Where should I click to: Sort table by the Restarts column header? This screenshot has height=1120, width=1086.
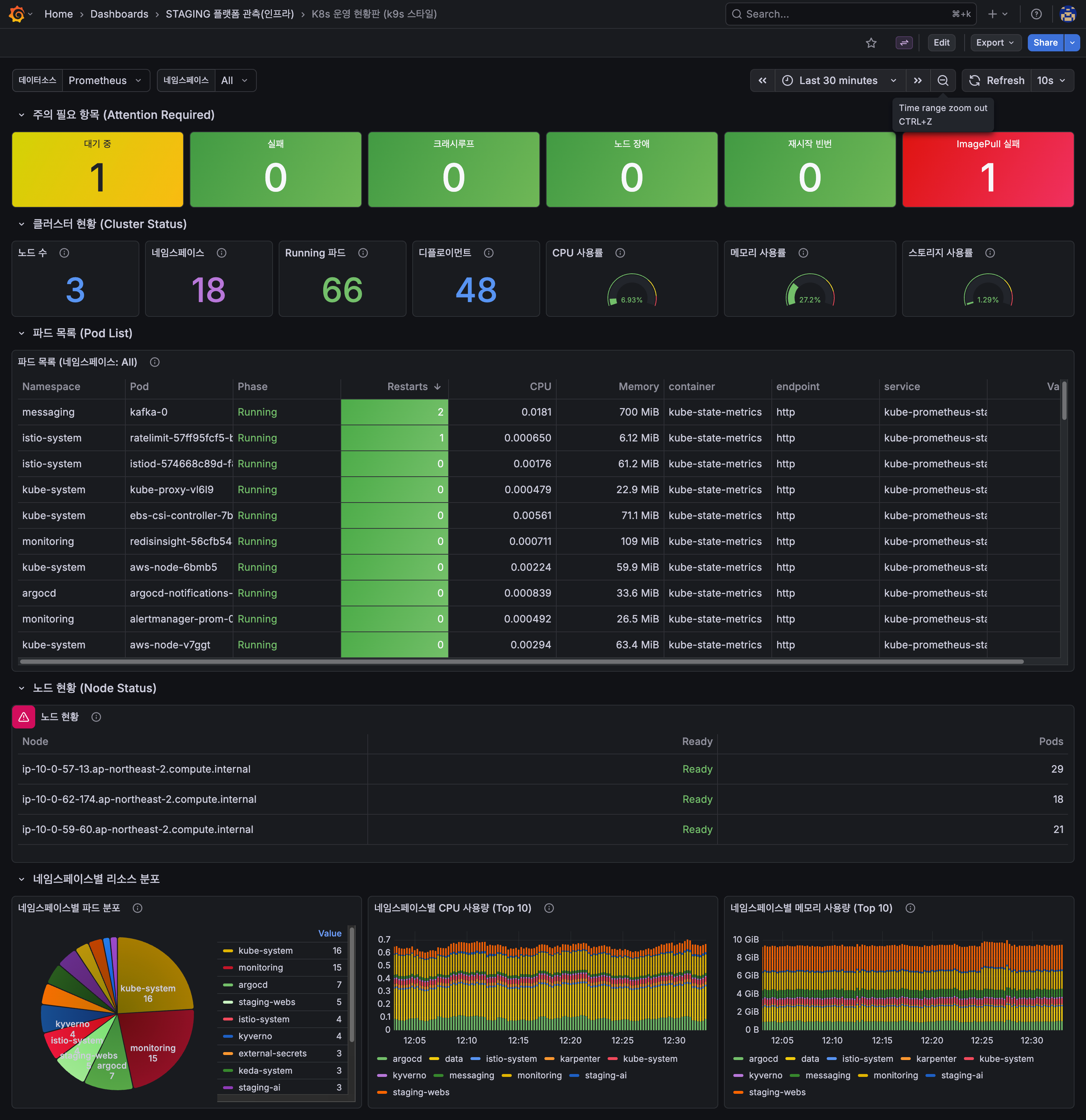tap(407, 386)
